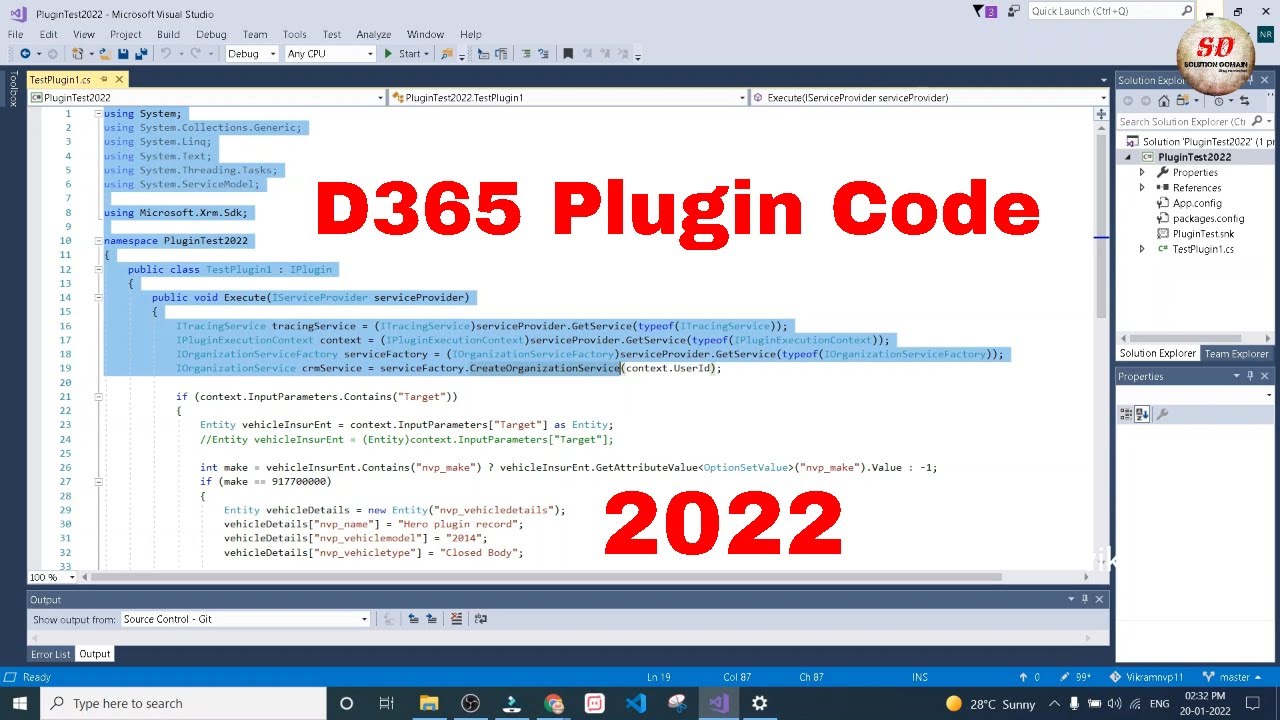Click the Undo toolbar icon
The width and height of the screenshot is (1280, 720).
[166, 54]
